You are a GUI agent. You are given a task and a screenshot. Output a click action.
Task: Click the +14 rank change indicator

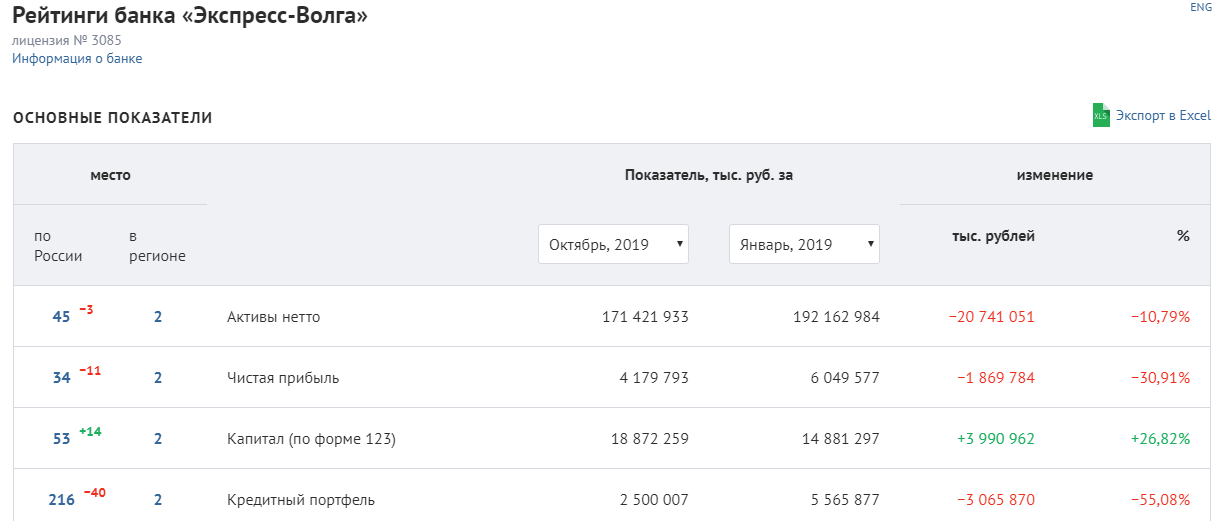tap(90, 432)
